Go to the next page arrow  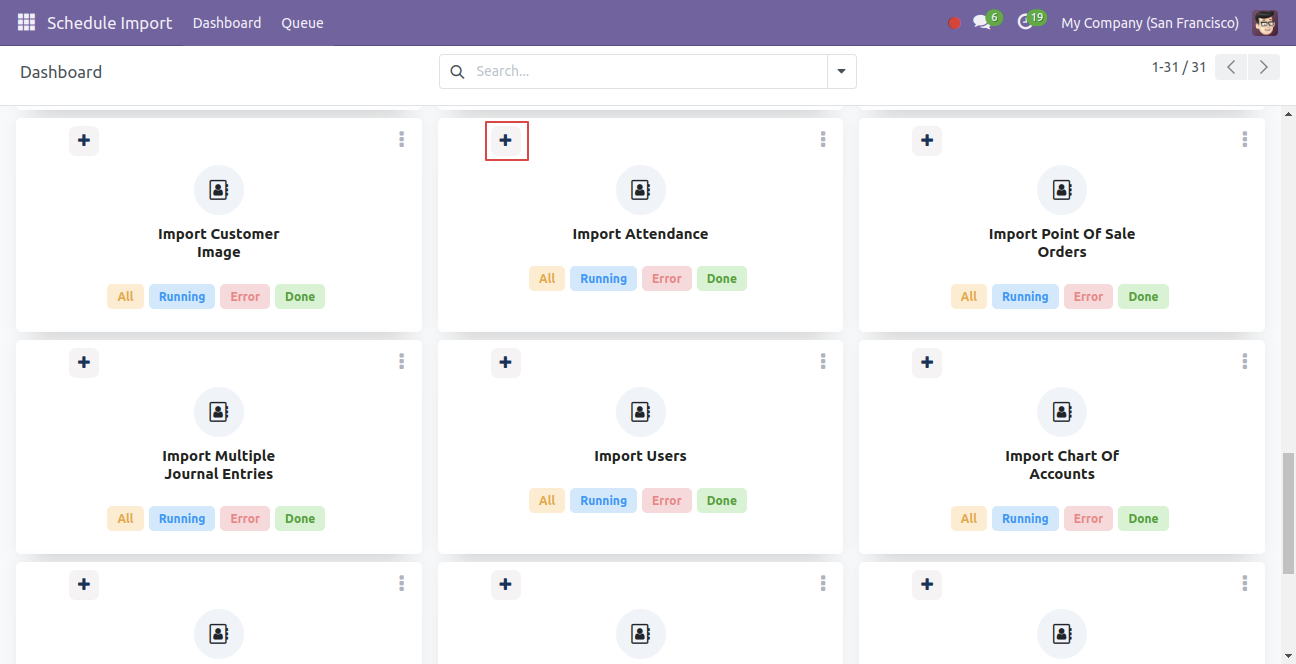click(1264, 67)
